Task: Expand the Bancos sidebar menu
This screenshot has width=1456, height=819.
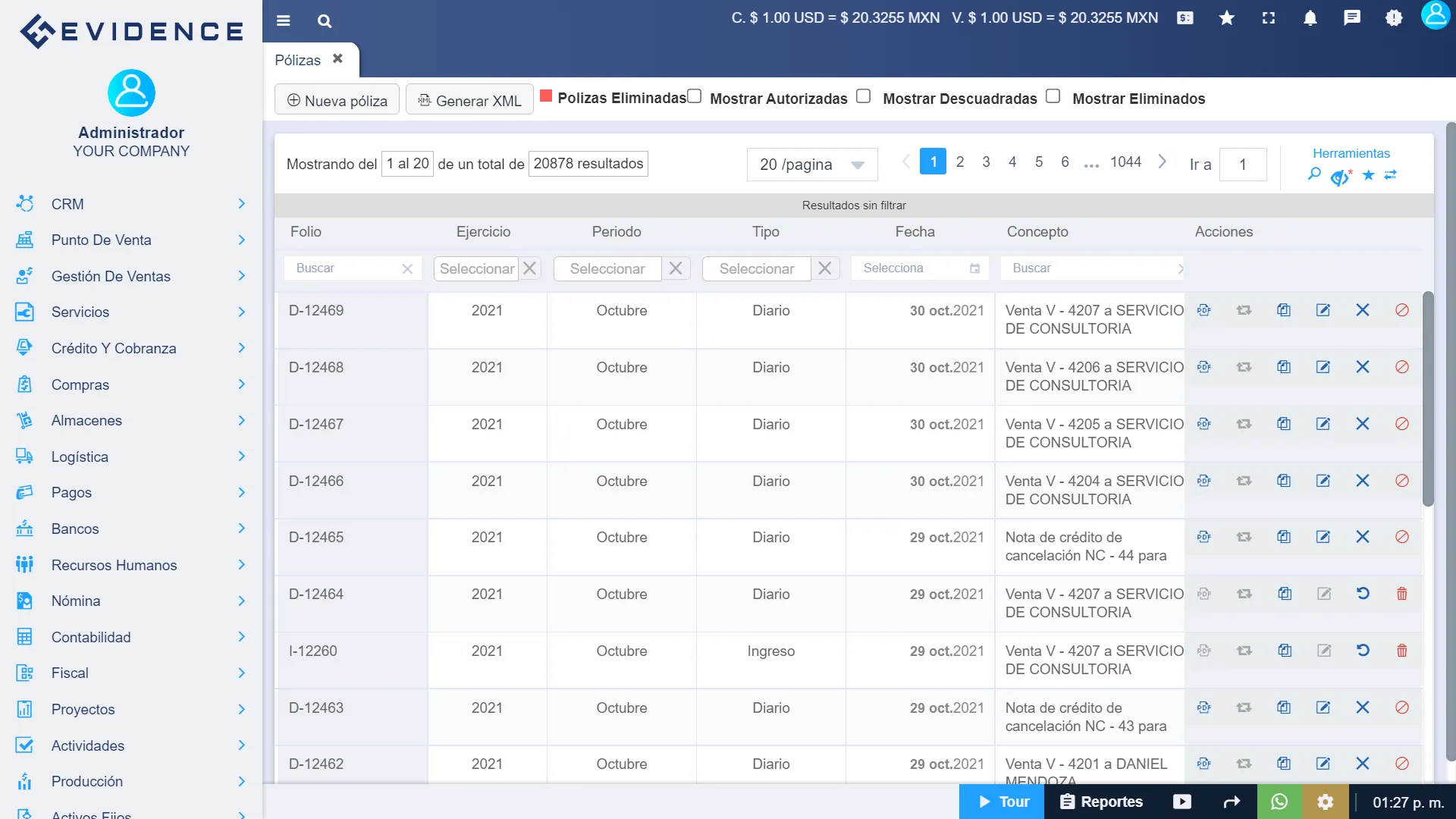Action: [132, 529]
